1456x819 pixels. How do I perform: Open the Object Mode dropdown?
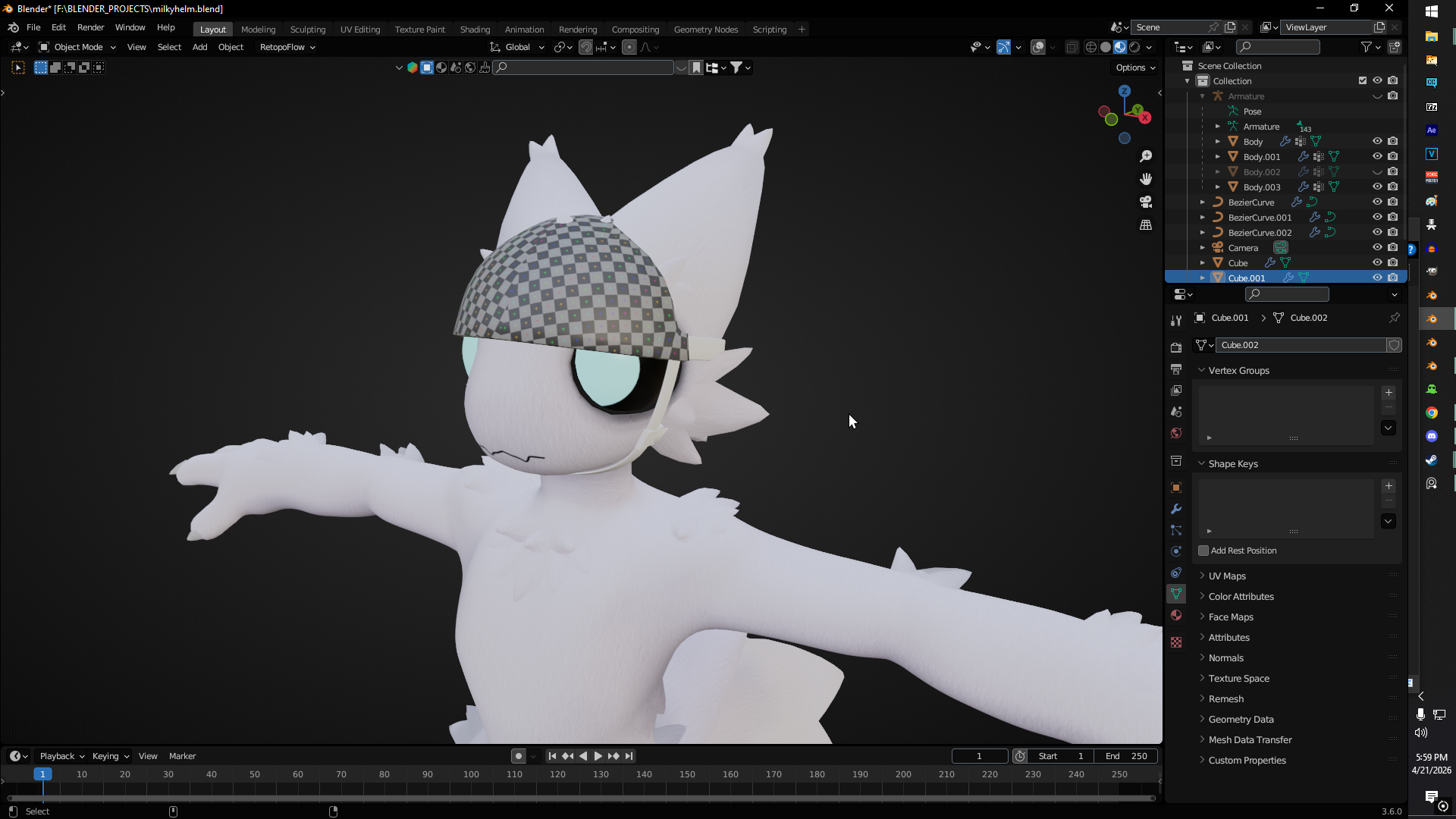(x=77, y=47)
